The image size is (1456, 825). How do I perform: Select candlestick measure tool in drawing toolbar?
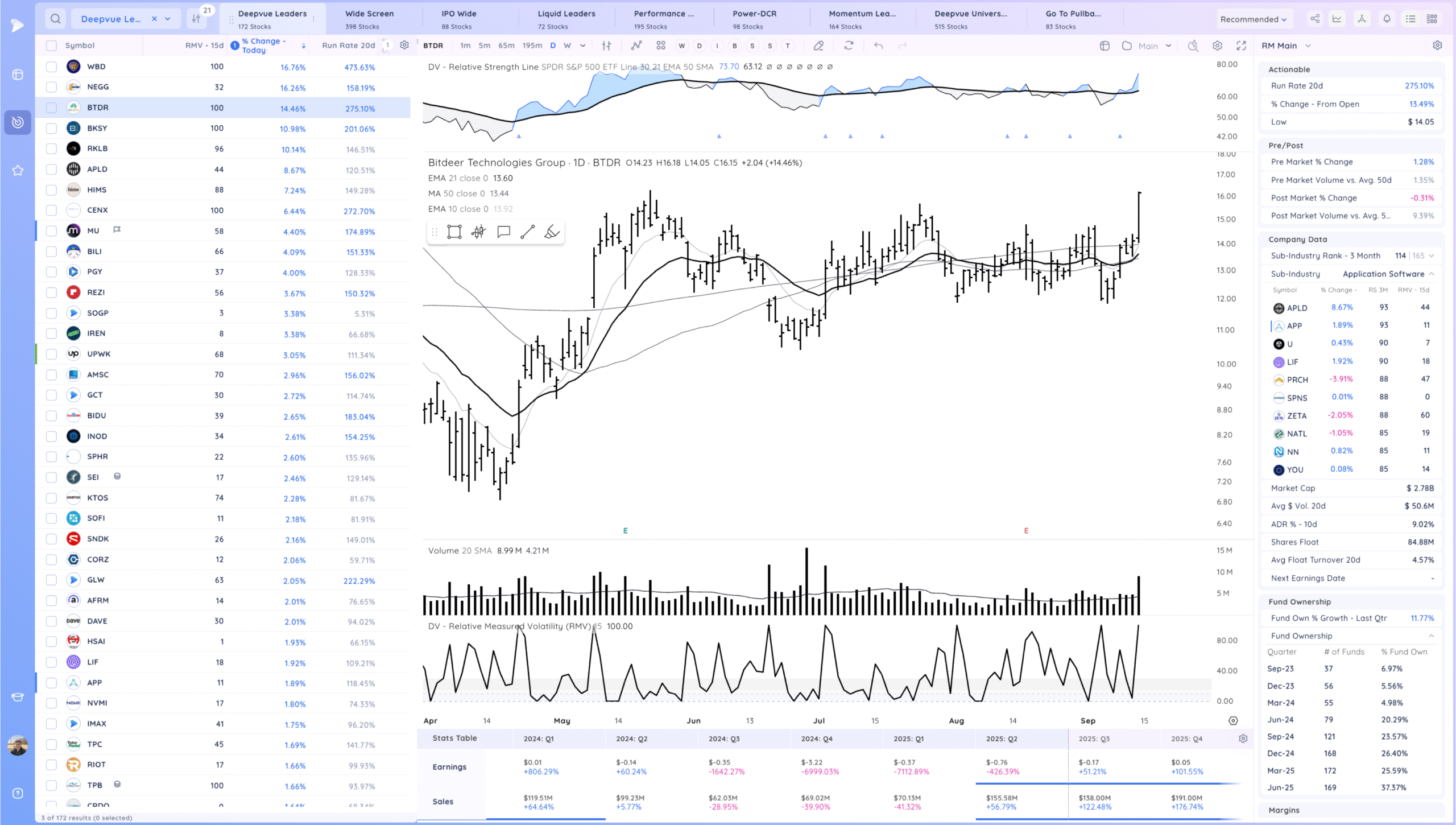(478, 232)
